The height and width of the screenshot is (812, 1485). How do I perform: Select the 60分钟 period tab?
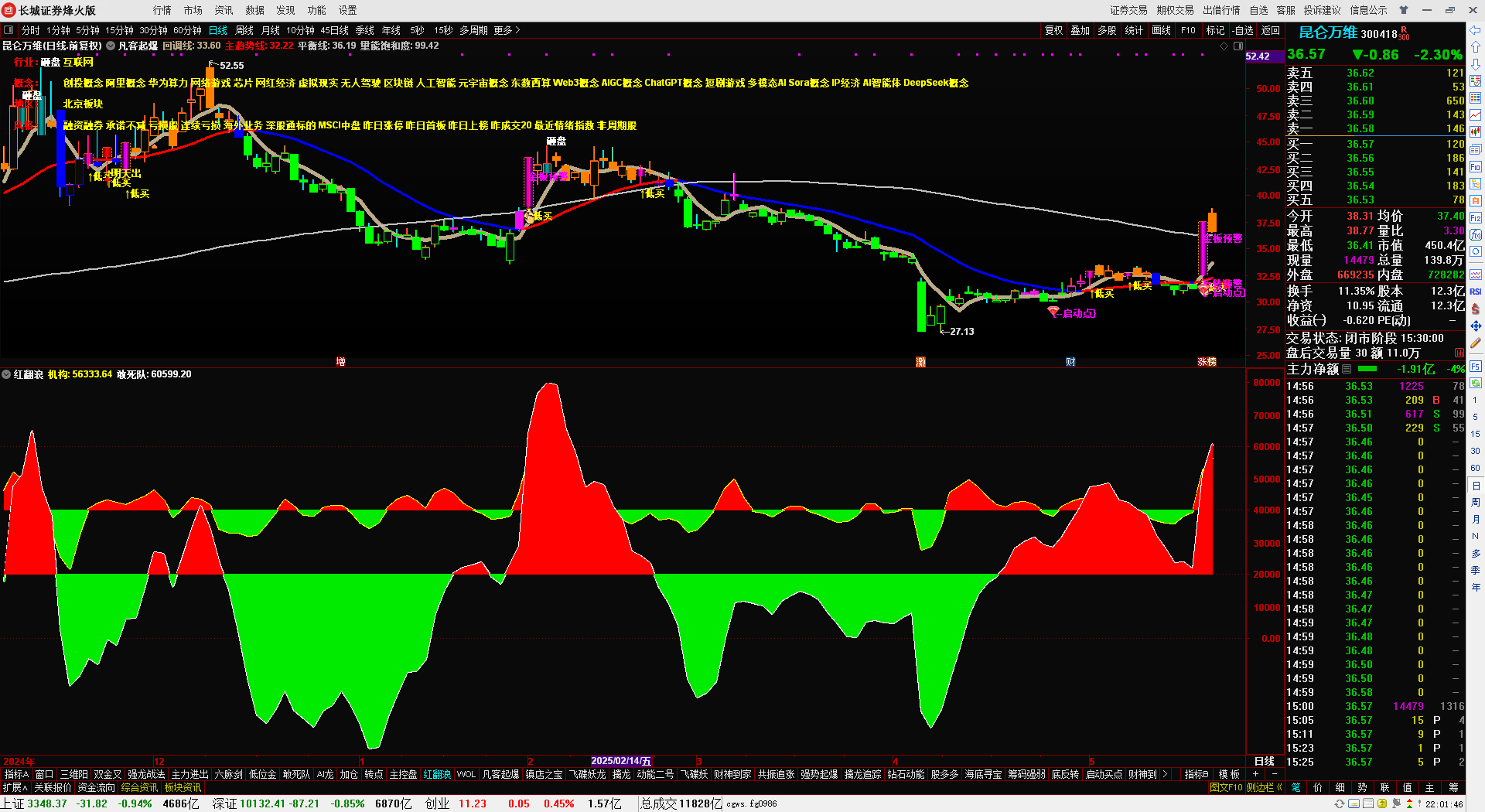pos(187,30)
